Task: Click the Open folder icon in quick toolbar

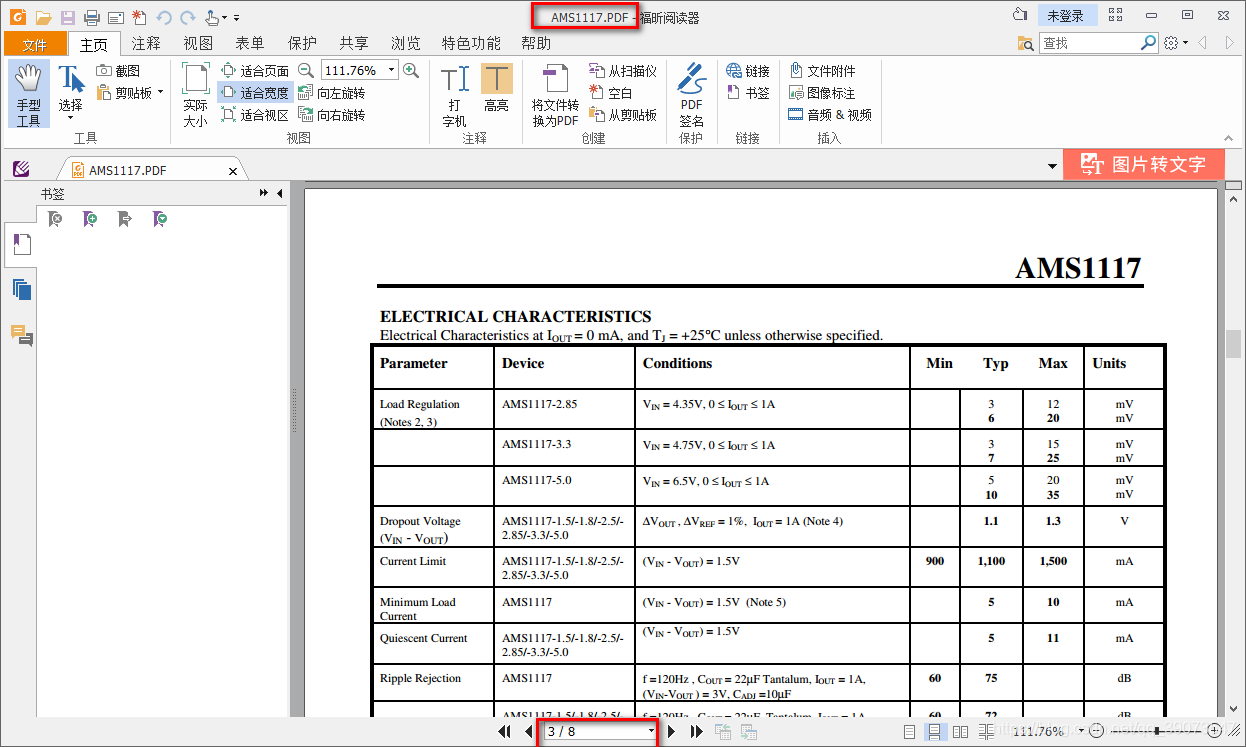Action: (43, 17)
